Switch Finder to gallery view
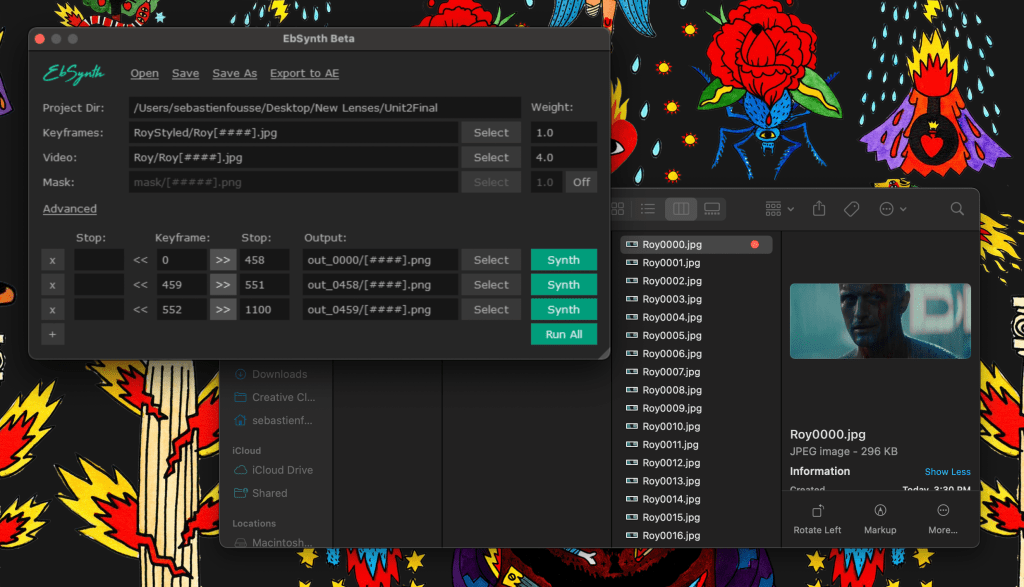1024x587 pixels. 712,209
